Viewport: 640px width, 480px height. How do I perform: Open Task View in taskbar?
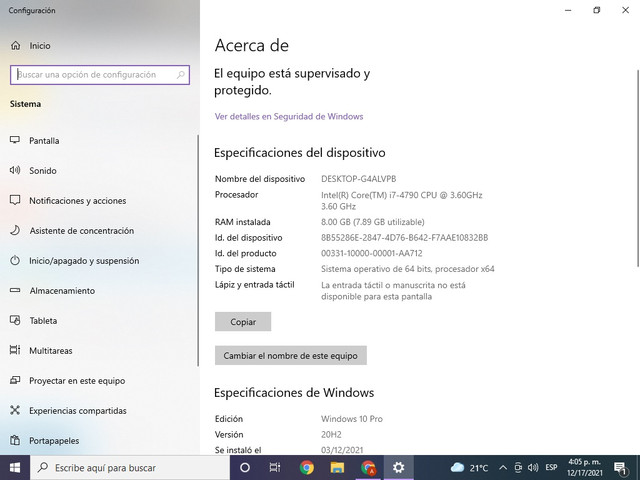tap(275, 468)
